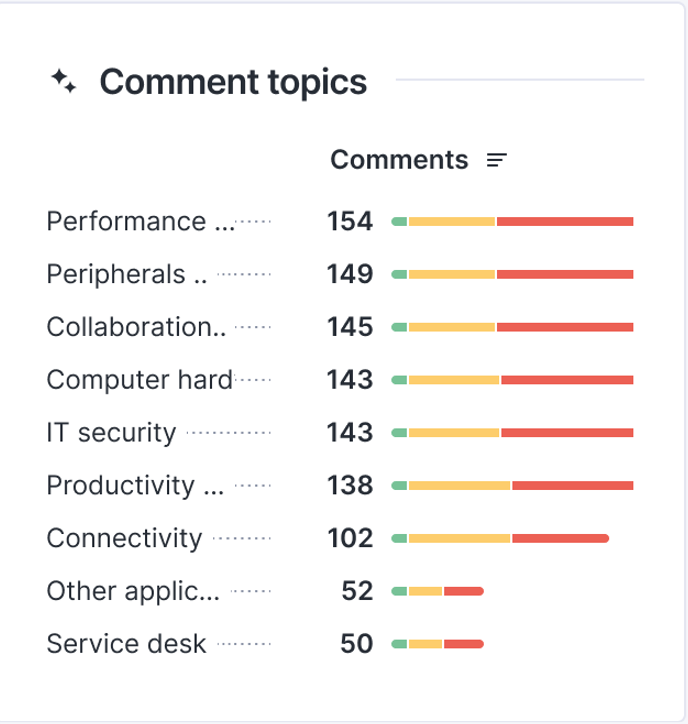Click the yellow segment of Peripherals bar
Viewport: 688px width, 724px height.
[452, 274]
